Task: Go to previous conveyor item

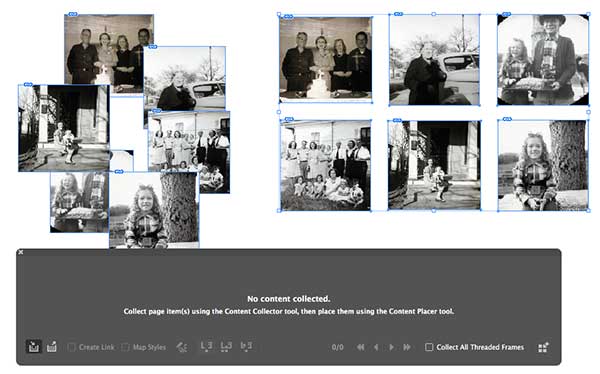Action: [376, 347]
